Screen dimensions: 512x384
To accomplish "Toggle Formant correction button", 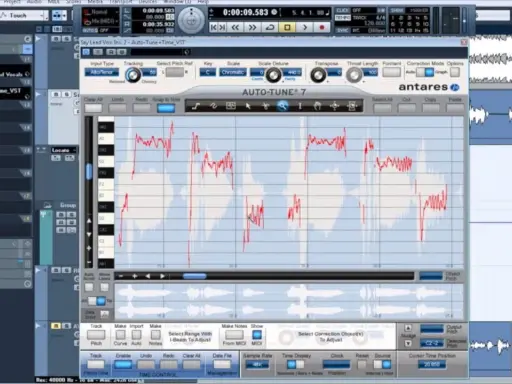I will 391,72.
